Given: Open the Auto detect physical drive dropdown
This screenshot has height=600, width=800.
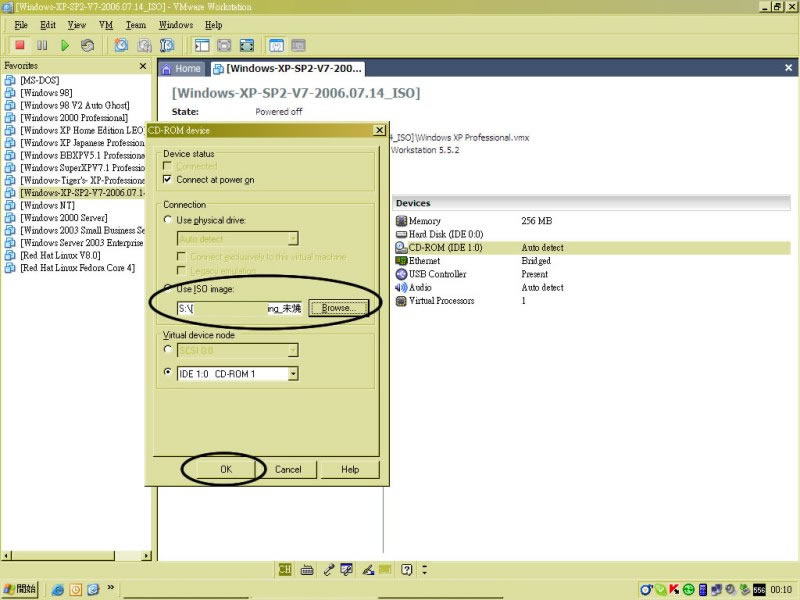Looking at the screenshot, I should click(x=293, y=239).
